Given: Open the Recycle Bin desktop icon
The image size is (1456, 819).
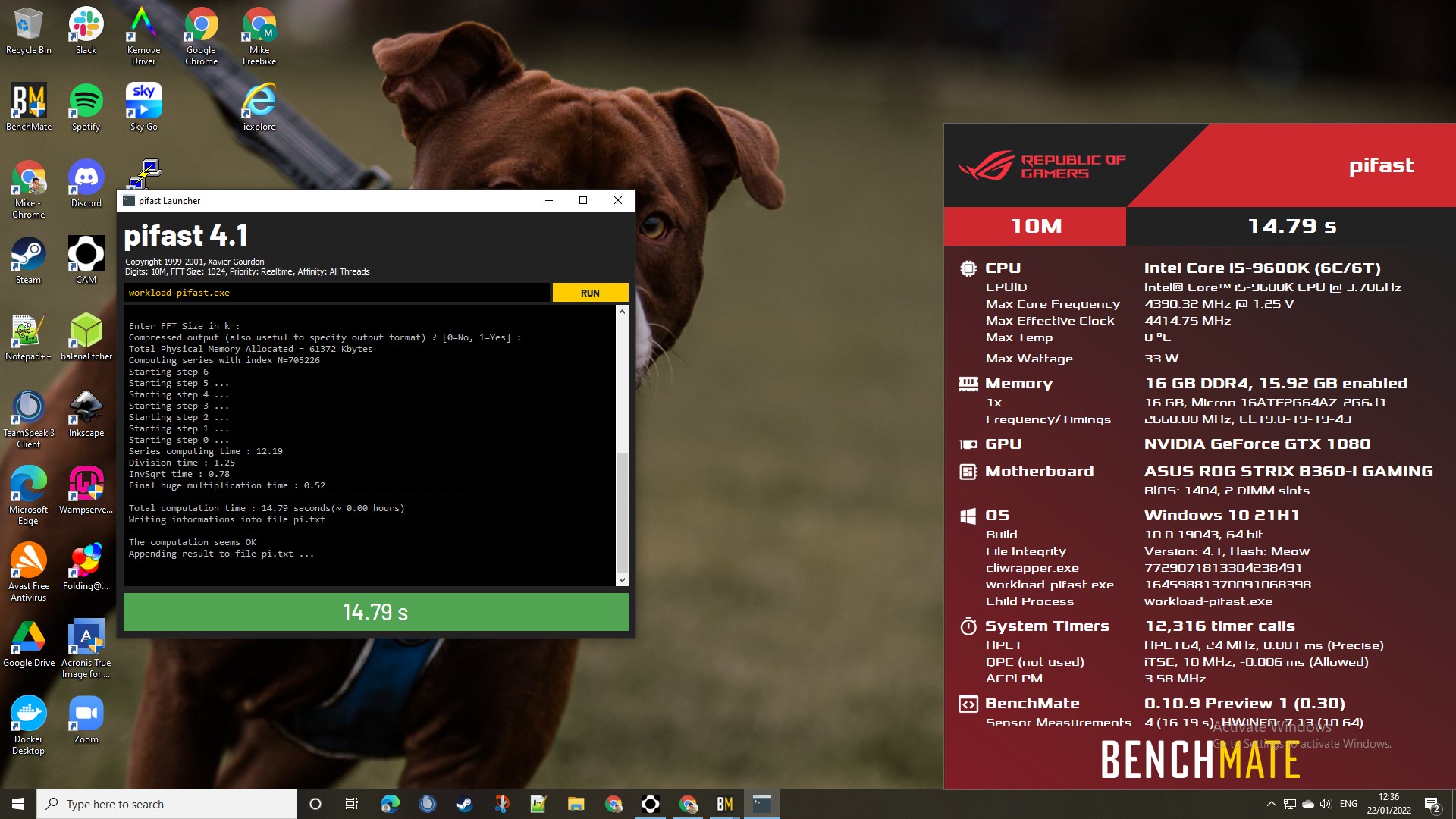Looking at the screenshot, I should [x=28, y=31].
